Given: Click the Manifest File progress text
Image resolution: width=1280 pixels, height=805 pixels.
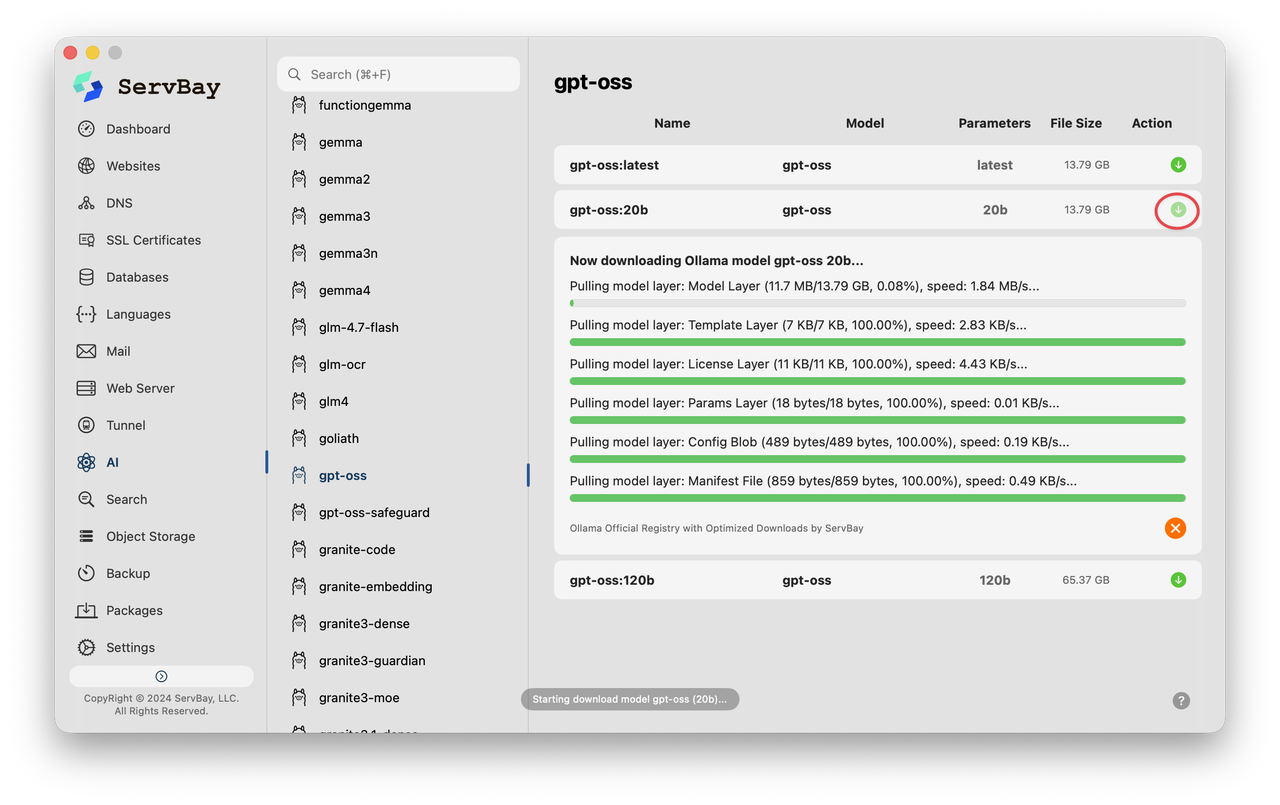Looking at the screenshot, I should point(824,481).
